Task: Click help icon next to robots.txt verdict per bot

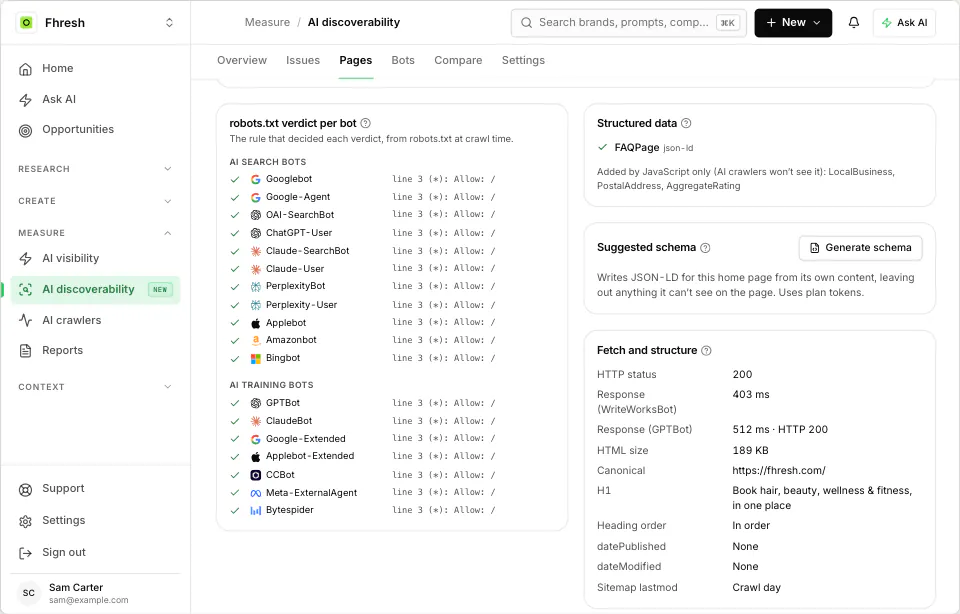Action: 366,123
